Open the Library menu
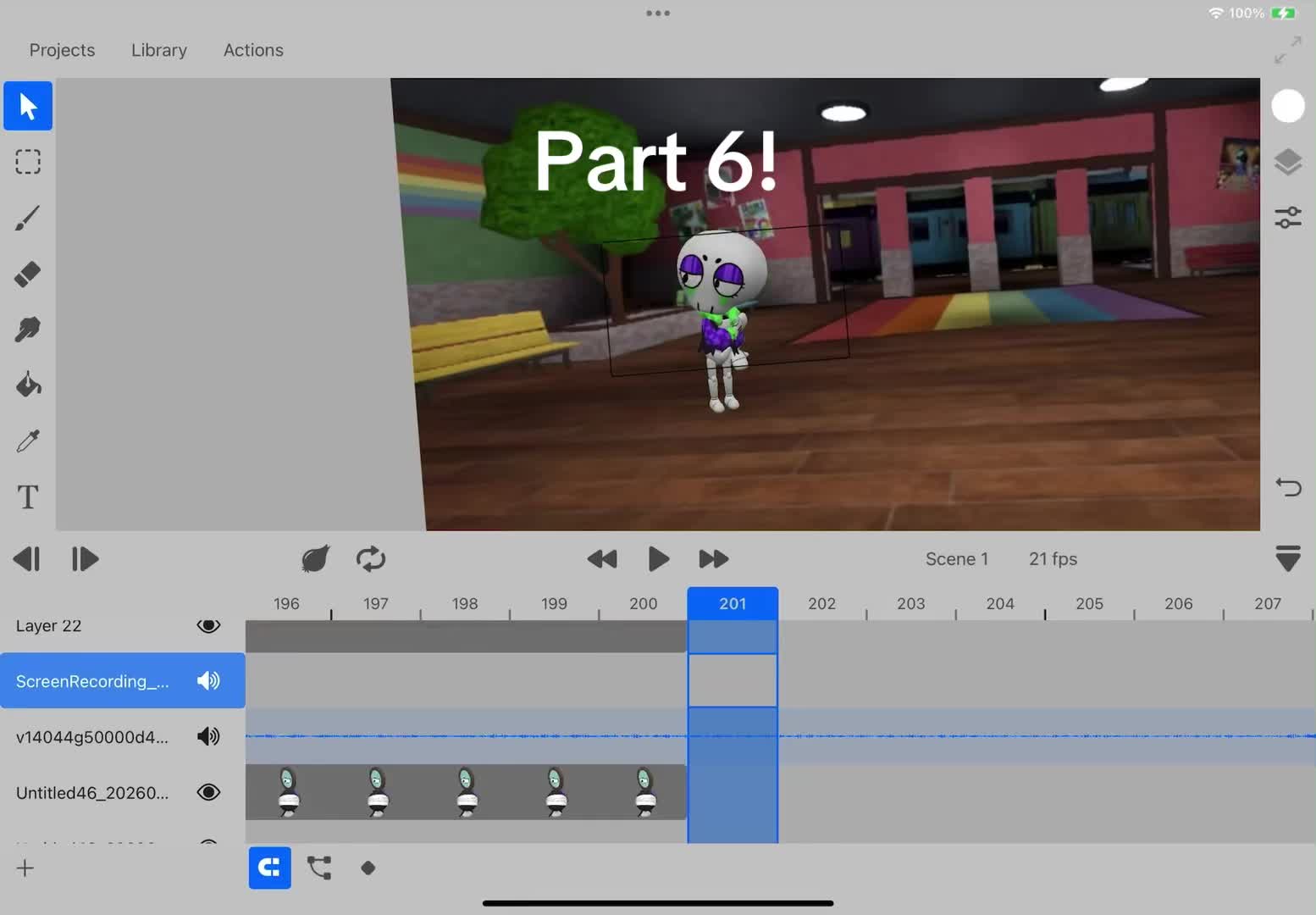This screenshot has width=1316, height=915. tap(159, 50)
